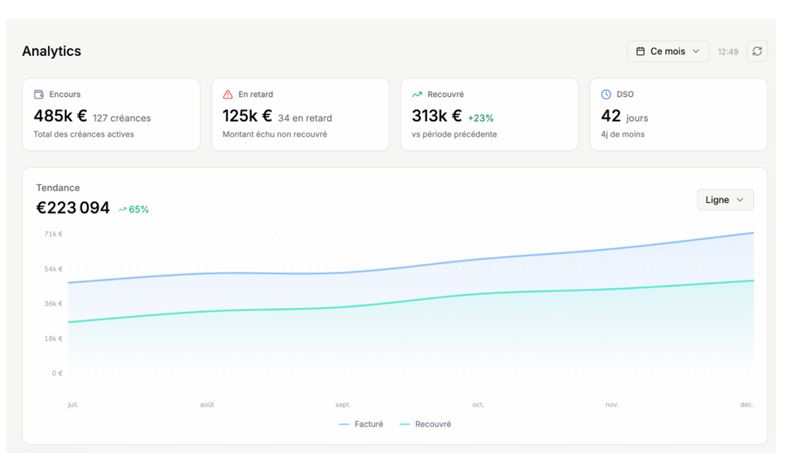Open the Encours 485k € card
The image size is (788, 463).
(111, 114)
